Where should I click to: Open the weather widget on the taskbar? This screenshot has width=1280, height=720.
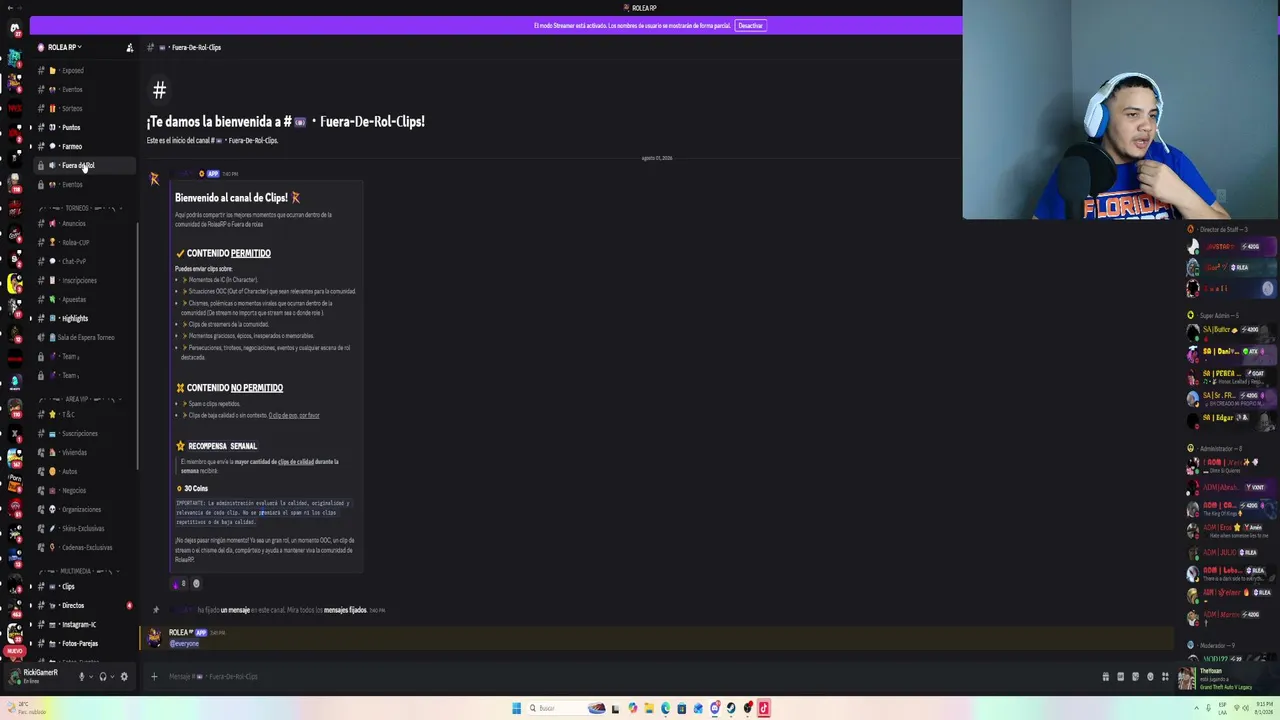(26, 709)
